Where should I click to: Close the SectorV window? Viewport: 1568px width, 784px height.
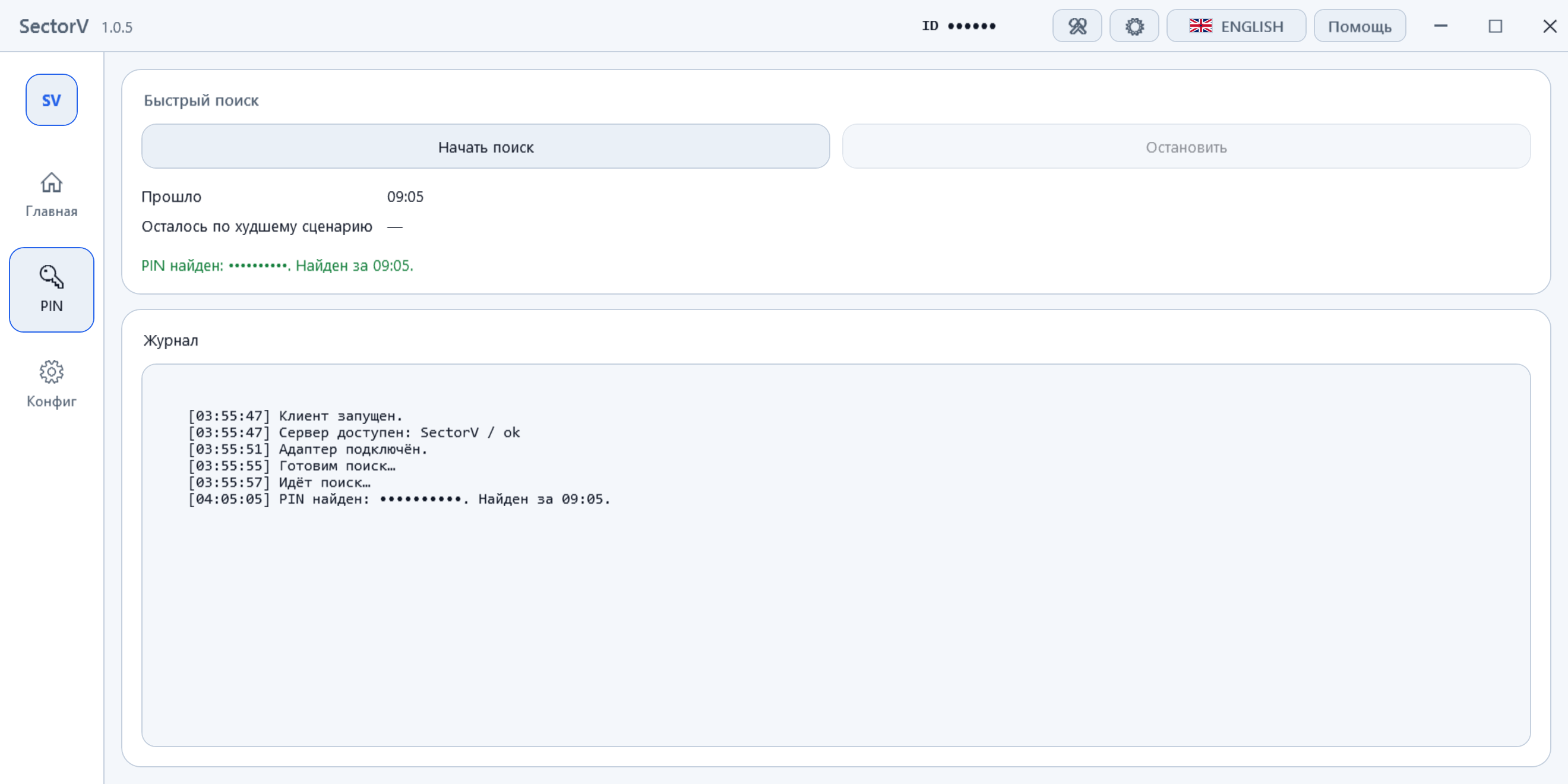pos(1549,26)
